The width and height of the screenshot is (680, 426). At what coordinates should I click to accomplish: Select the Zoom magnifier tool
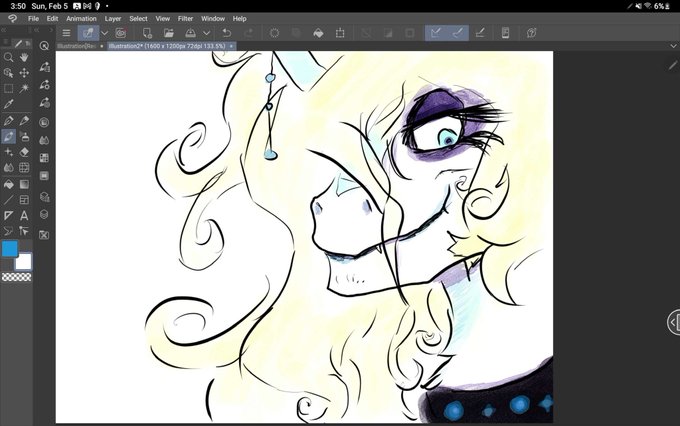8,57
